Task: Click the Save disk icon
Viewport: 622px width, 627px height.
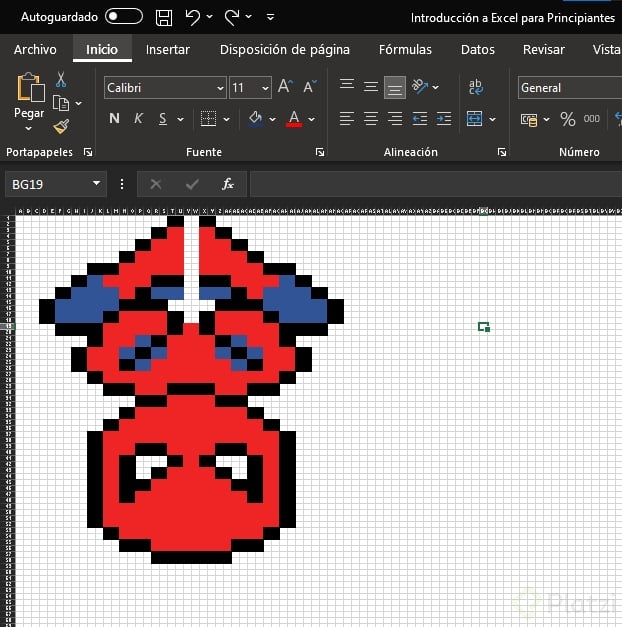Action: 164,18
